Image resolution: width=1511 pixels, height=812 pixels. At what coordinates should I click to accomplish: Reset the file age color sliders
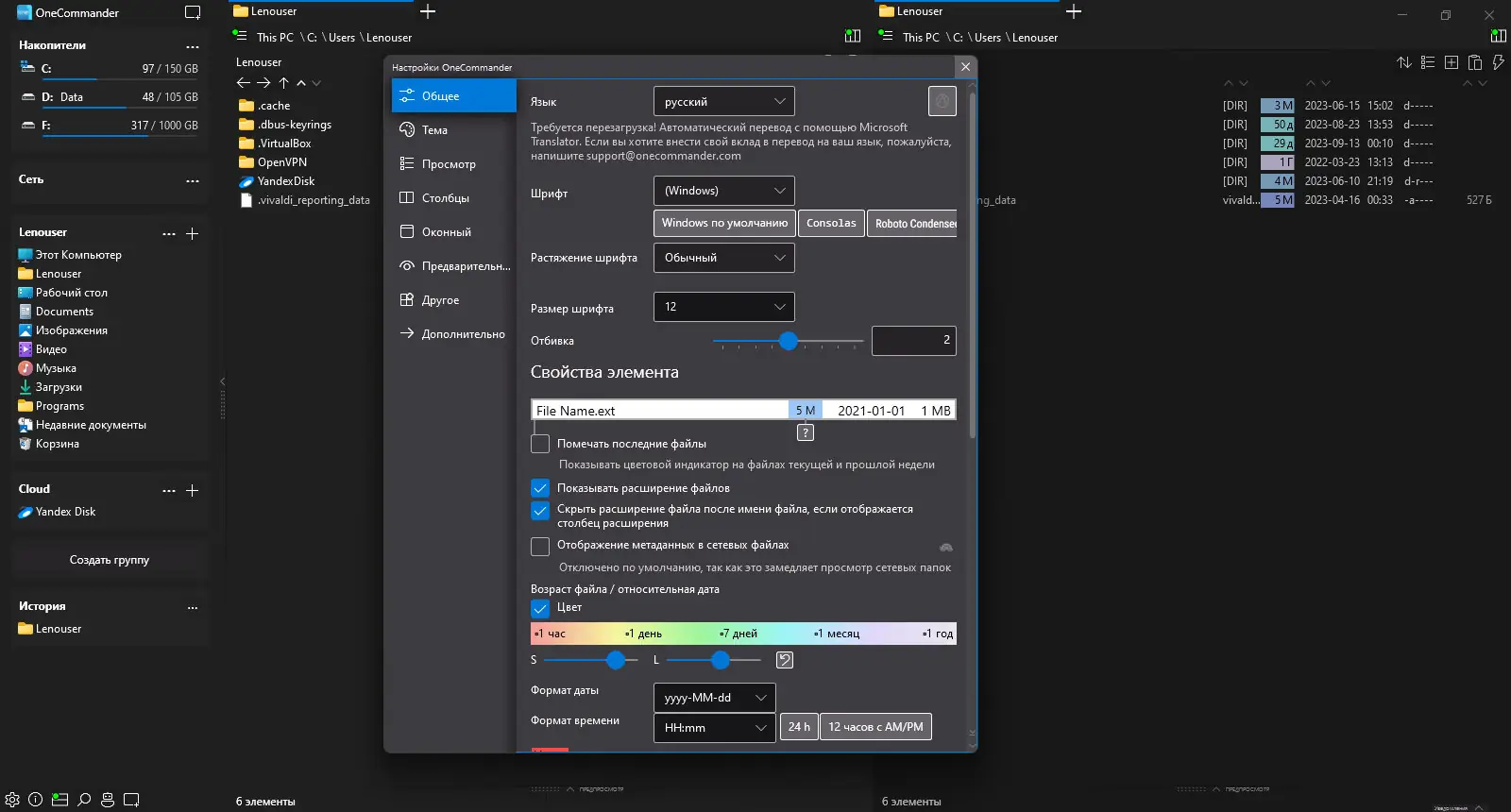pyautogui.click(x=785, y=660)
